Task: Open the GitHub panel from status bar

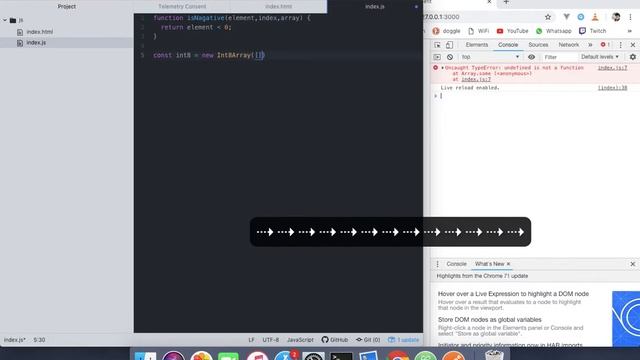Action: click(x=335, y=340)
